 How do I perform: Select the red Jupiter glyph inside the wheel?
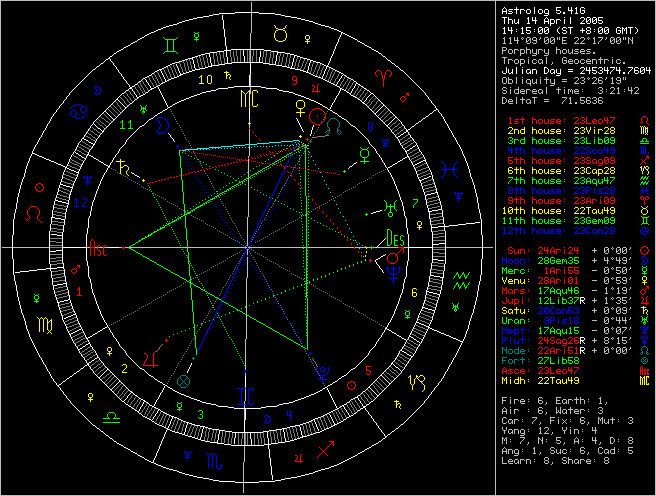150,357
